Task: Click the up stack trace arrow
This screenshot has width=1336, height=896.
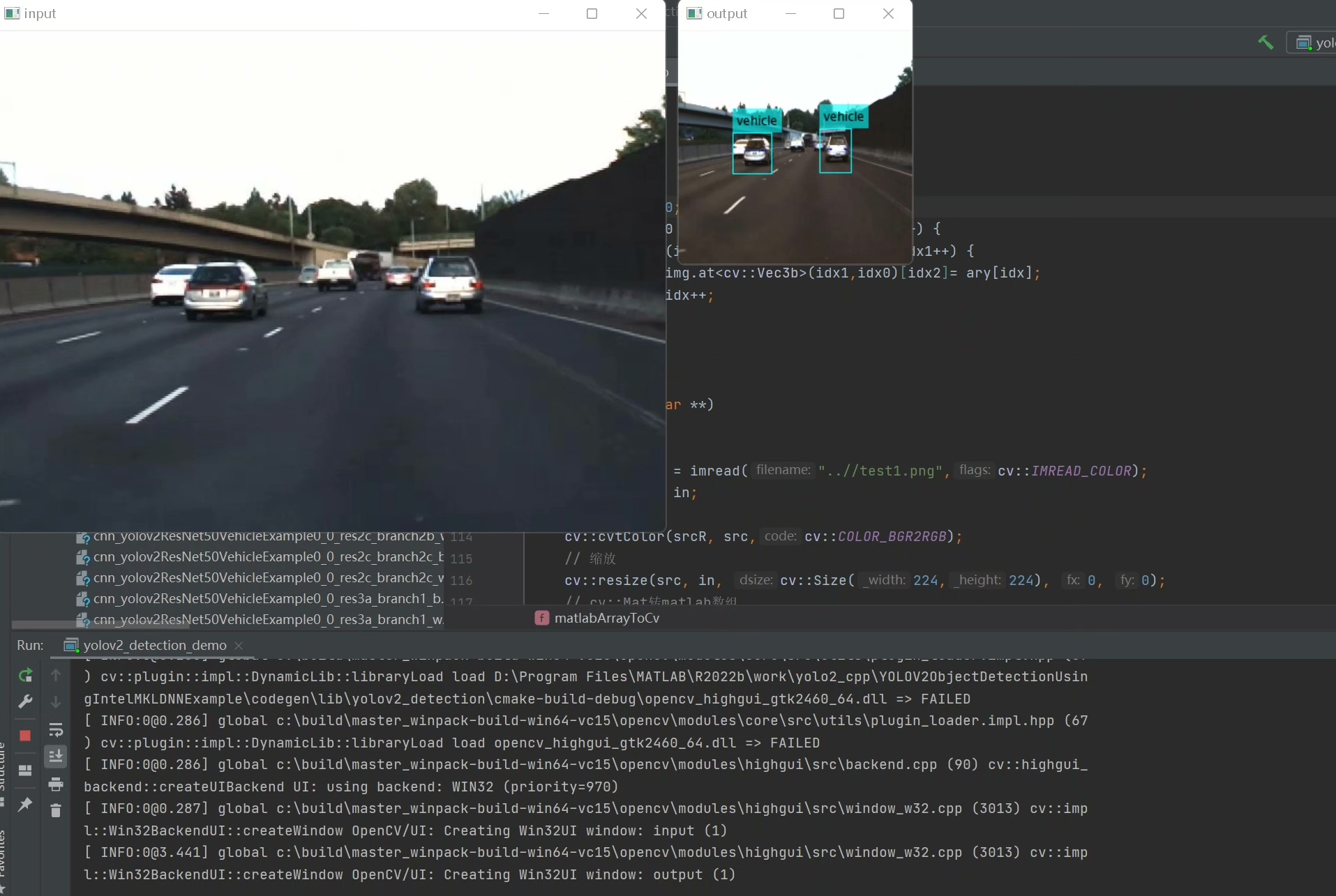Action: pos(56,675)
